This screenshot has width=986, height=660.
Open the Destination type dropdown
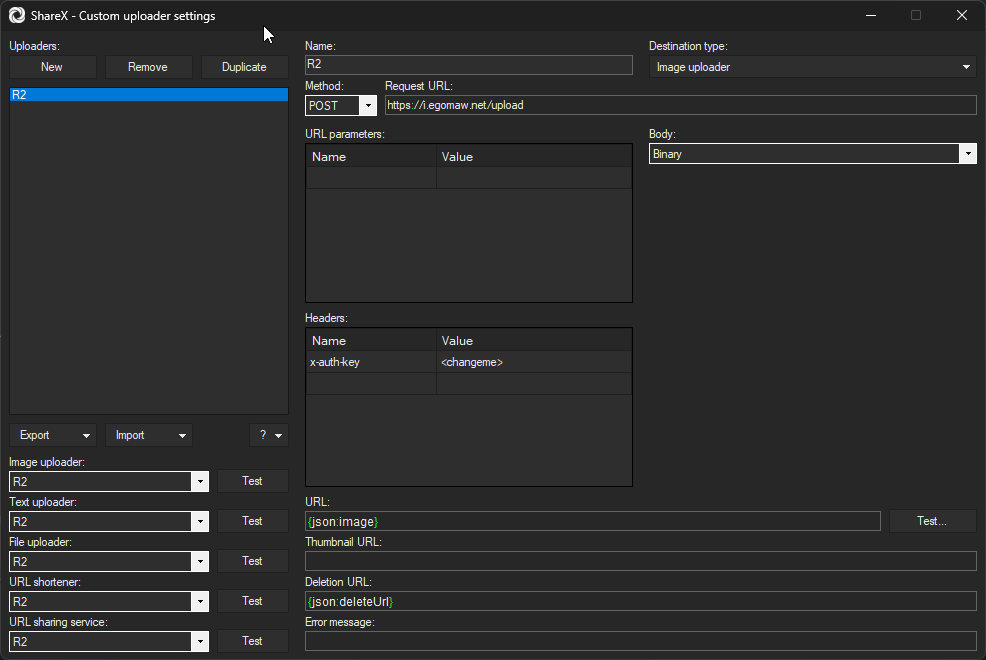pos(812,67)
